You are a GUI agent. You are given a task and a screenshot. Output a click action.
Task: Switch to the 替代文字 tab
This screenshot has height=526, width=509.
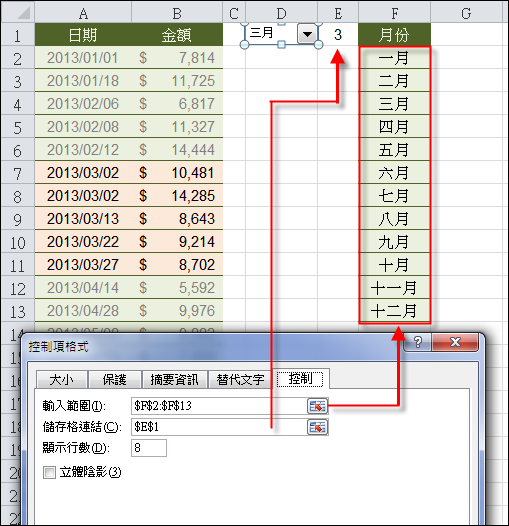pos(240,380)
